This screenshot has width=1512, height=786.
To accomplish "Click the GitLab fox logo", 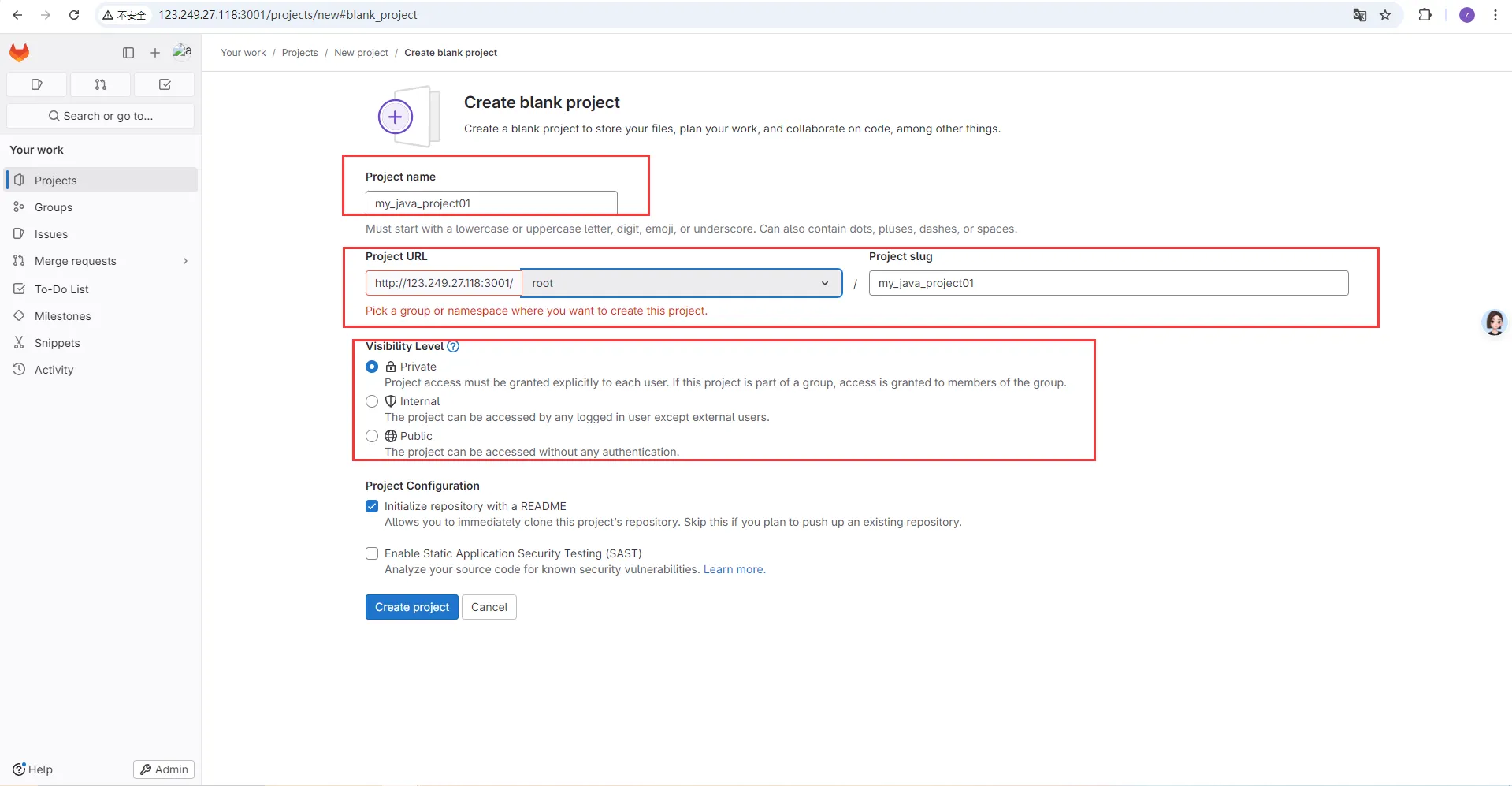I will click(20, 53).
